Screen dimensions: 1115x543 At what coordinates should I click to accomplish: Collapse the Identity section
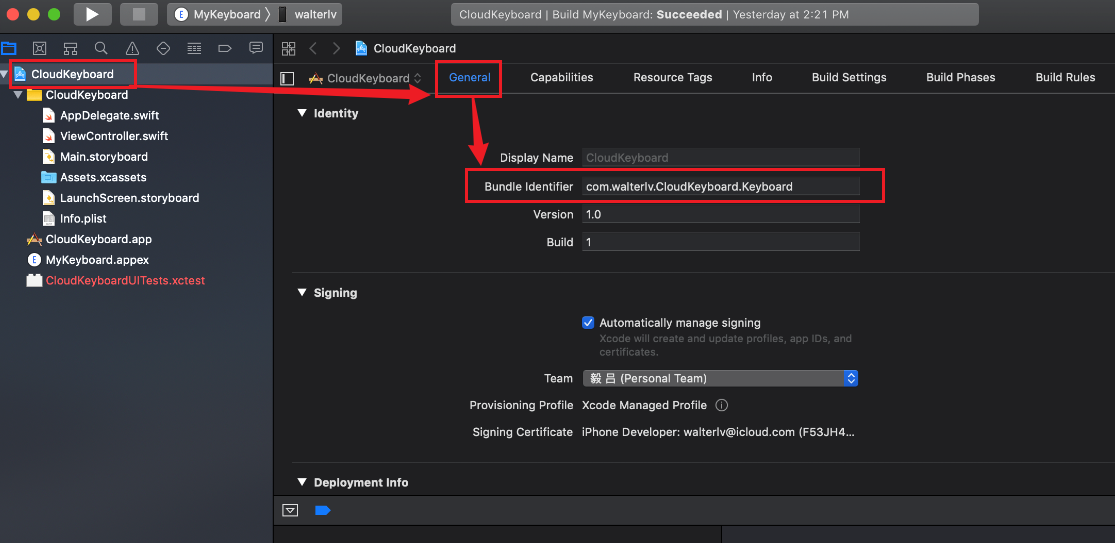tap(302, 113)
